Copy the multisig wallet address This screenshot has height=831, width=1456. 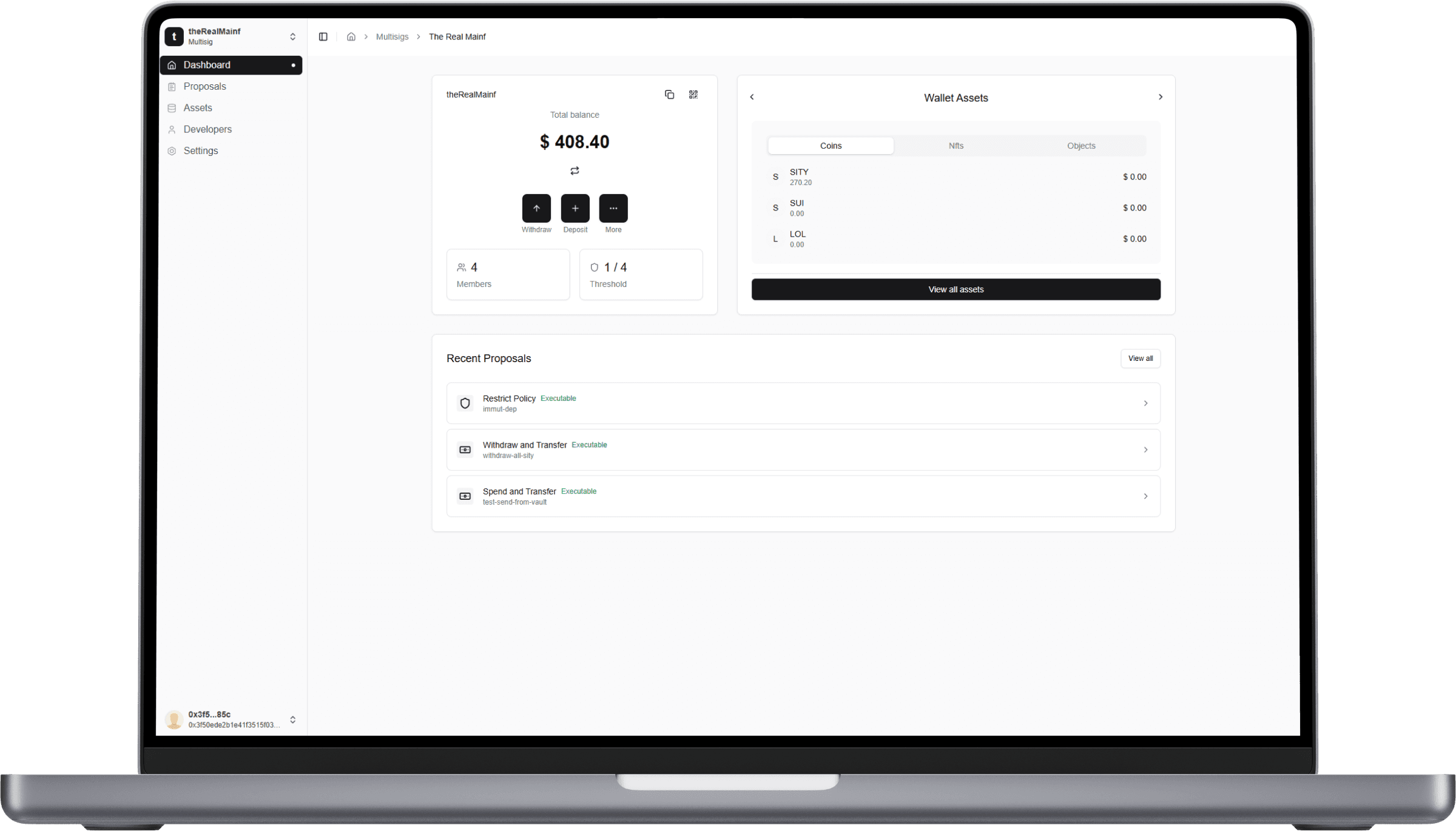pyautogui.click(x=669, y=94)
